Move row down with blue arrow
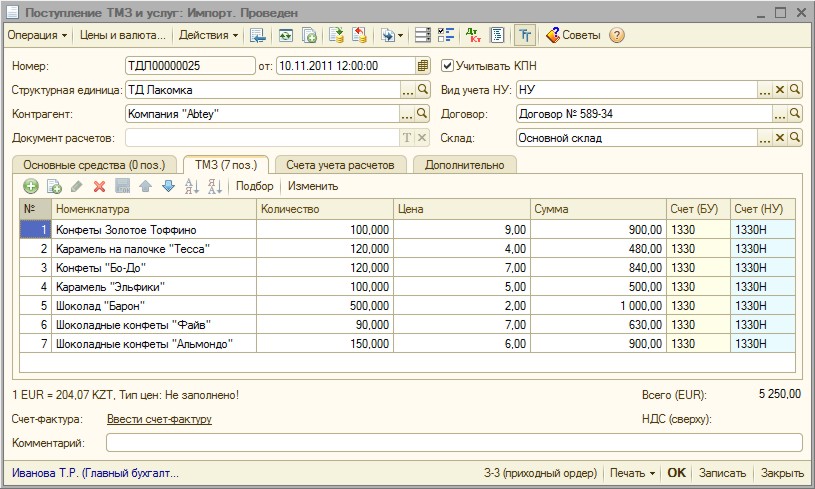The width and height of the screenshot is (815, 489). point(168,186)
